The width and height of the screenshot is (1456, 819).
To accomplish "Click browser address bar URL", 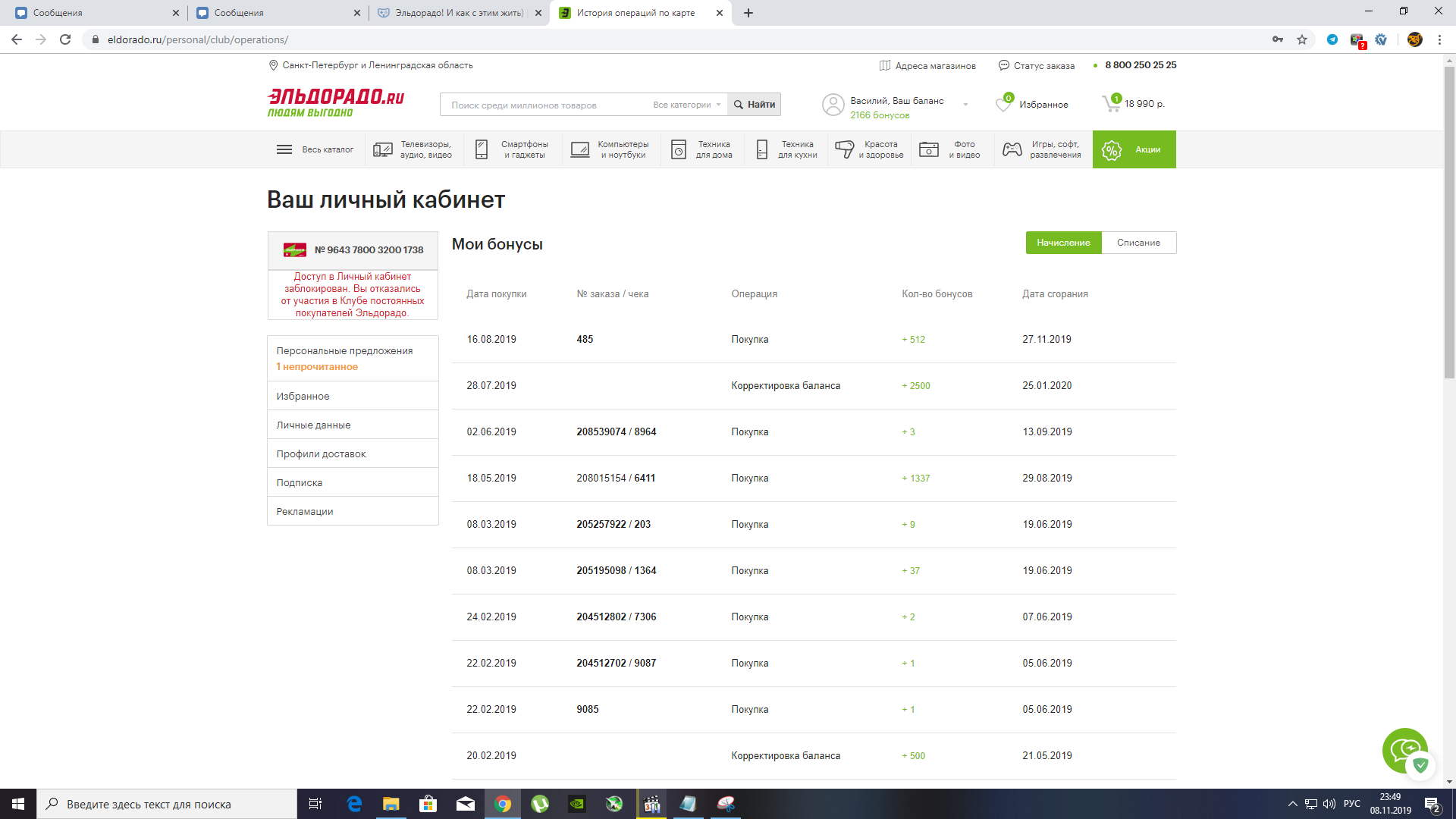I will pos(197,39).
